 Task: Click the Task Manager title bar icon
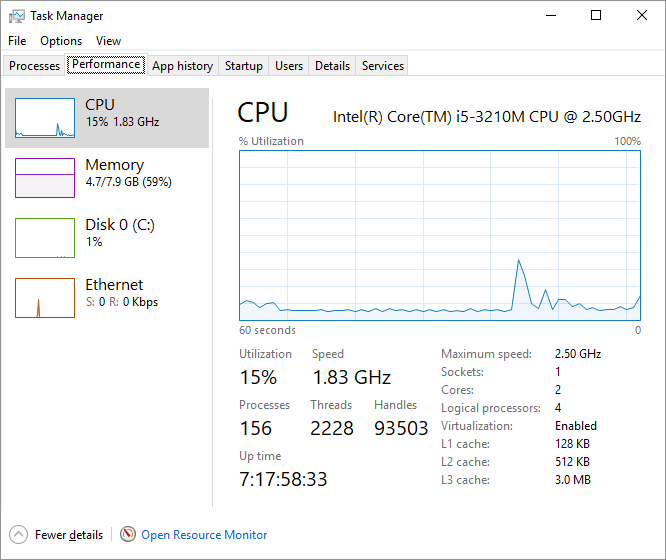pyautogui.click(x=17, y=16)
